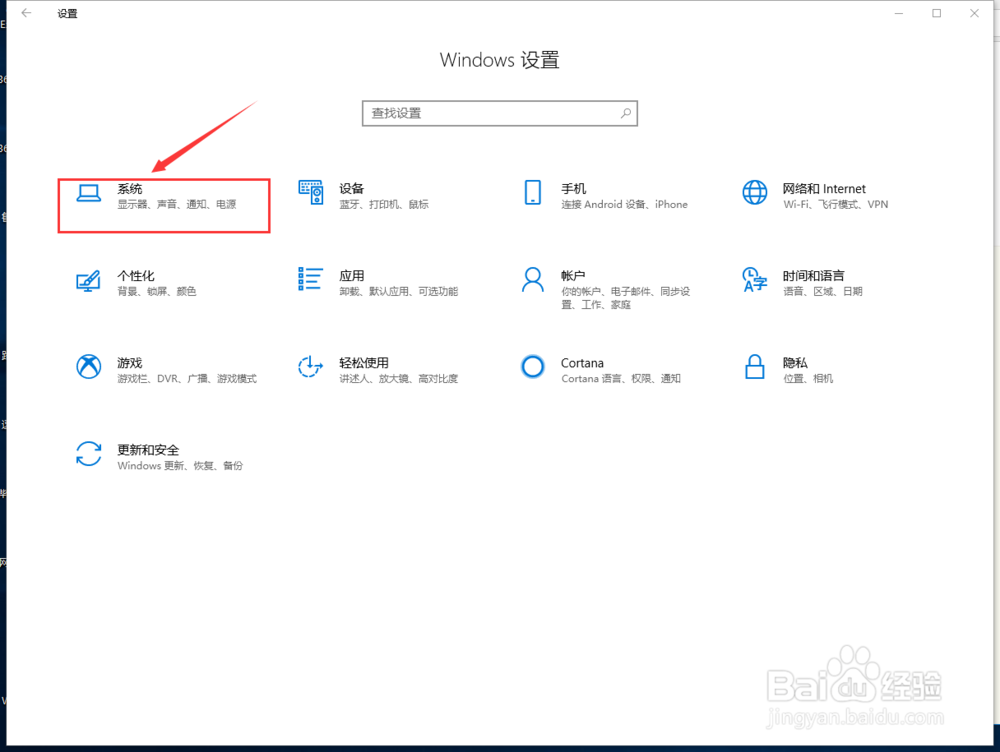Click the 时间和语言 clock-letter icon

coord(754,279)
